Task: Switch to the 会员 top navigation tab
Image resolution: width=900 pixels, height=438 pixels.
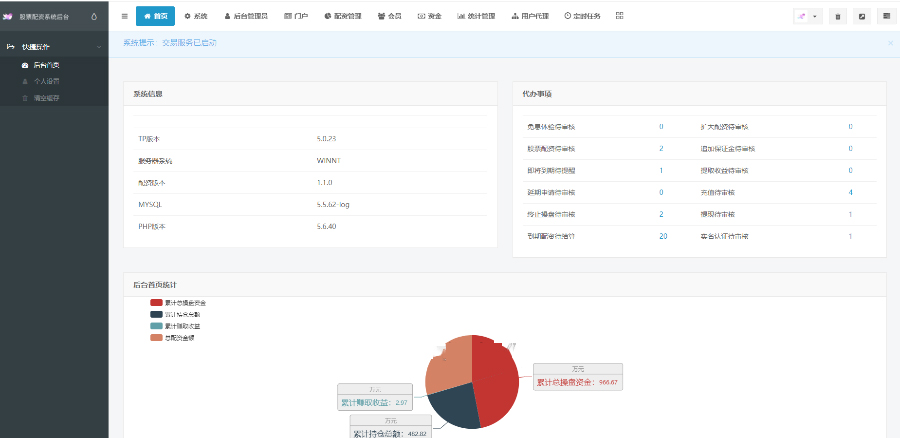Action: 389,16
